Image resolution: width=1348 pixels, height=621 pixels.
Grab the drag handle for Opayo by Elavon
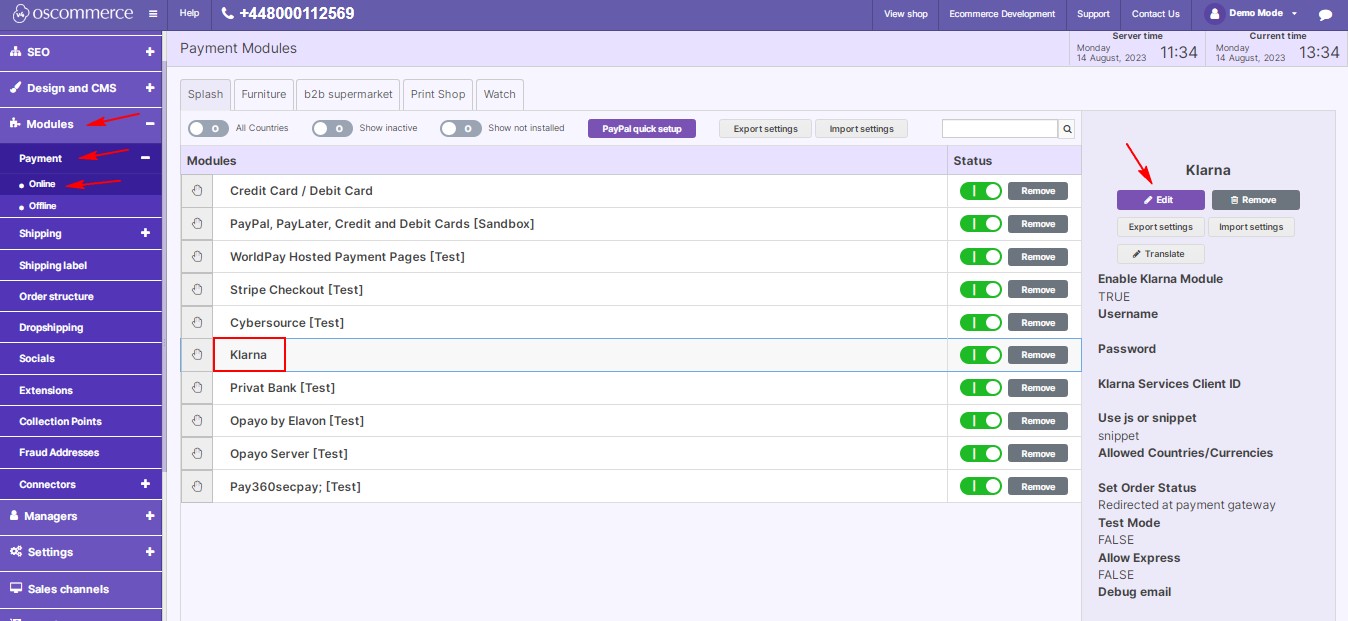pos(197,421)
